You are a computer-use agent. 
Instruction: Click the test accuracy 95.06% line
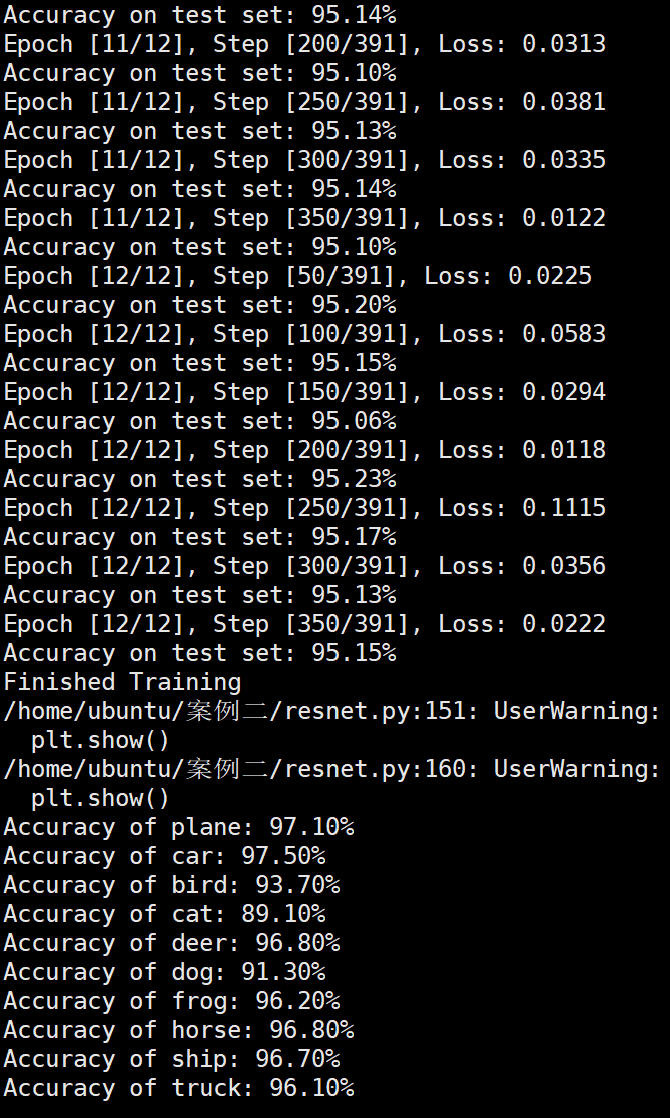tap(200, 421)
